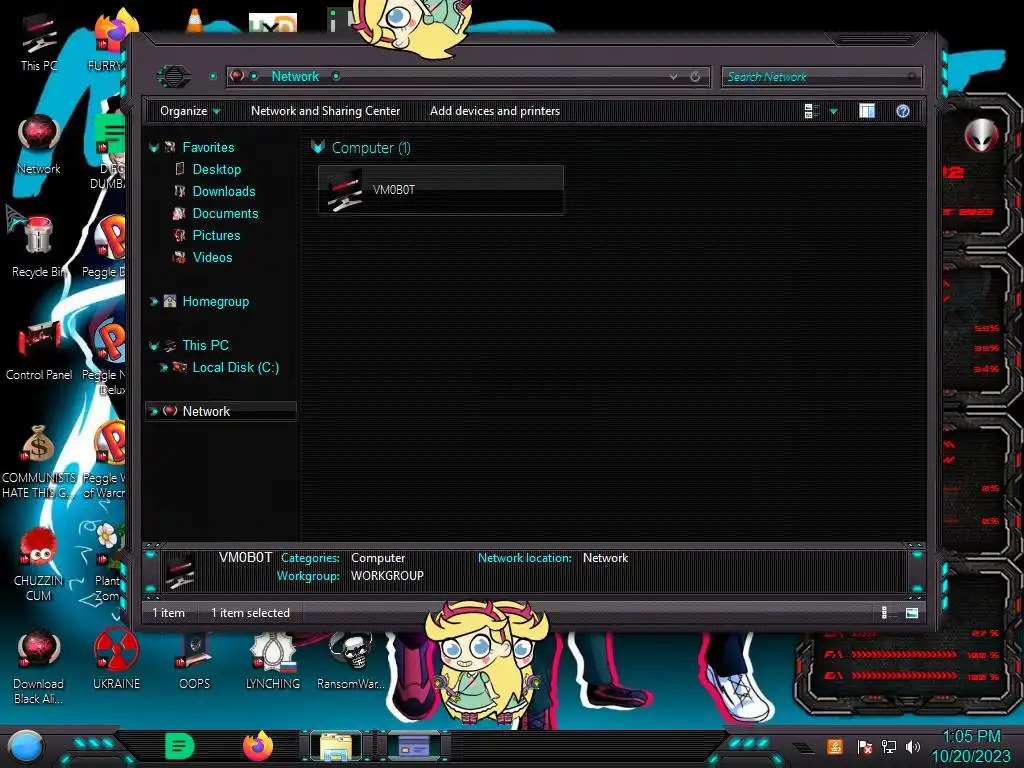This screenshot has height=768, width=1024.
Task: Click the Start orb on the taskbar
Action: pyautogui.click(x=26, y=747)
